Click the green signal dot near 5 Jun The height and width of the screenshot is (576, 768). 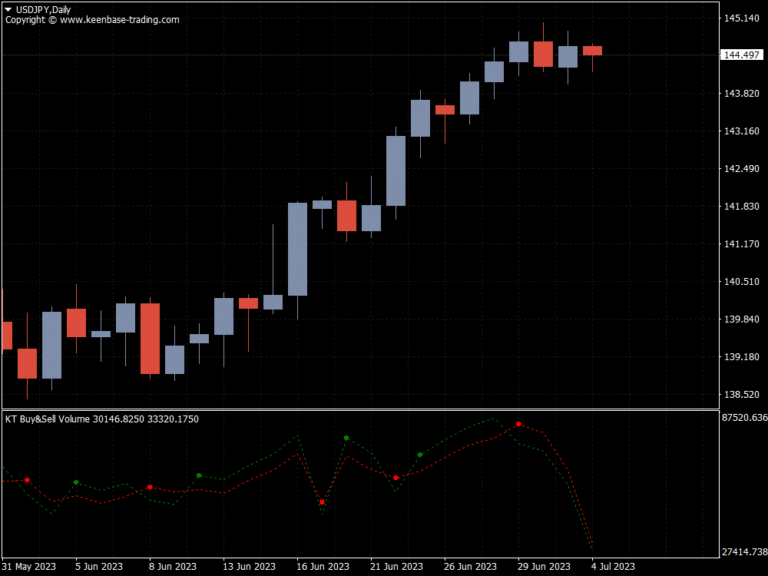click(x=76, y=483)
